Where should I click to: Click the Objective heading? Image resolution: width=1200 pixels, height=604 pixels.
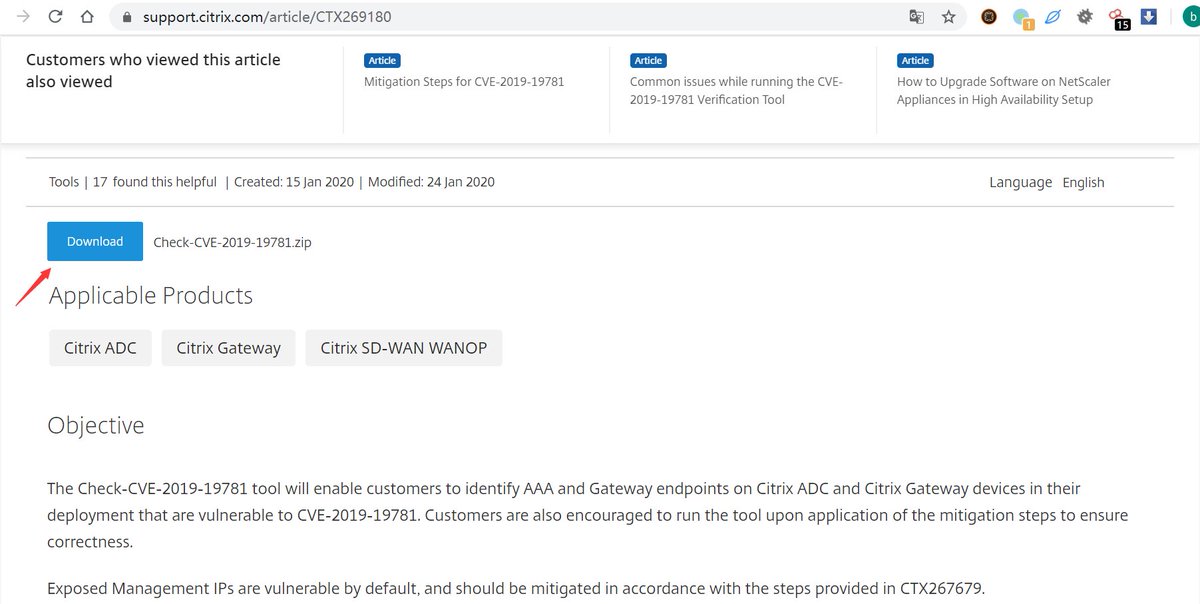(96, 426)
